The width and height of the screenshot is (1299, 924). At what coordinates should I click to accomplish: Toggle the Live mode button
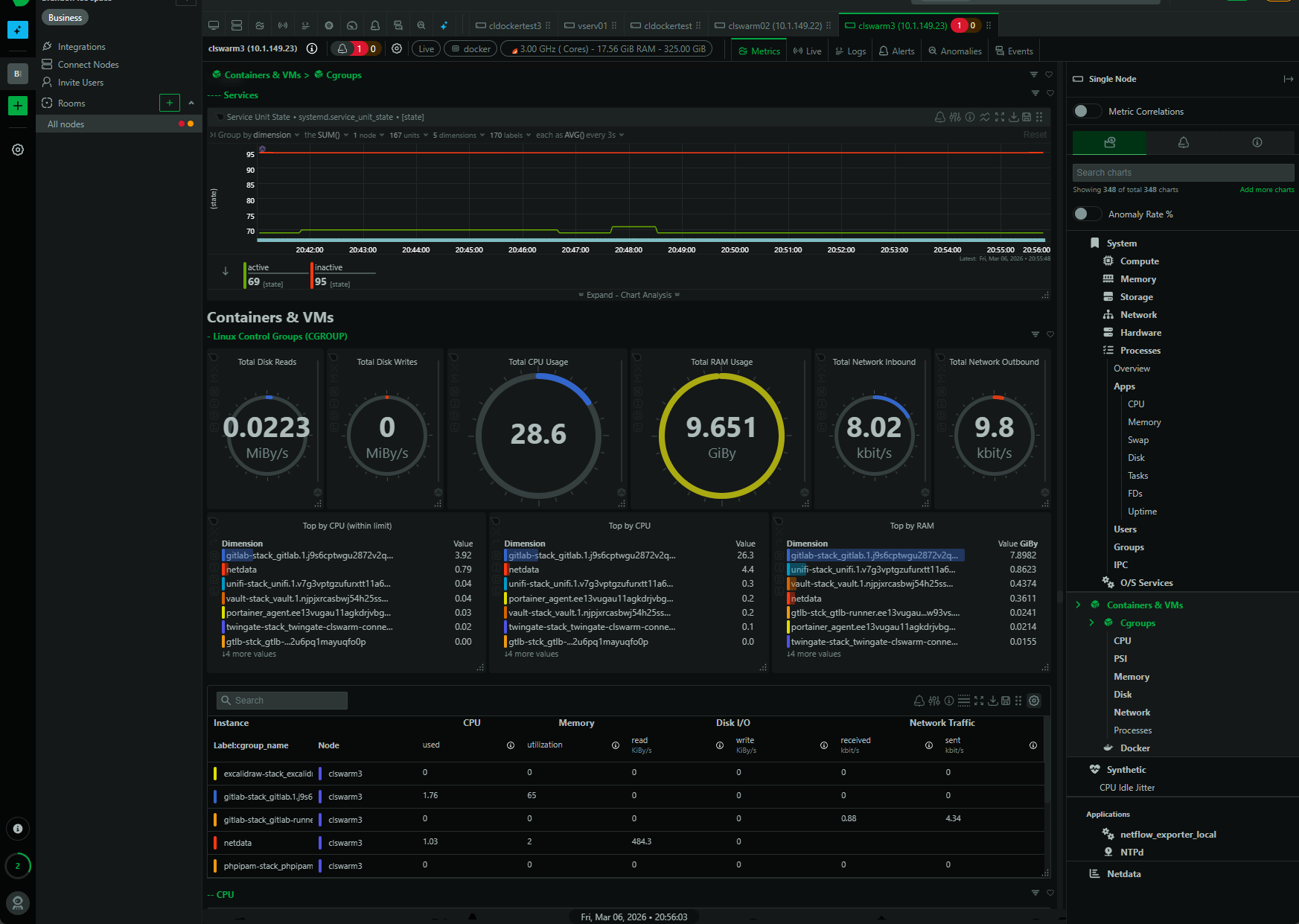click(426, 49)
